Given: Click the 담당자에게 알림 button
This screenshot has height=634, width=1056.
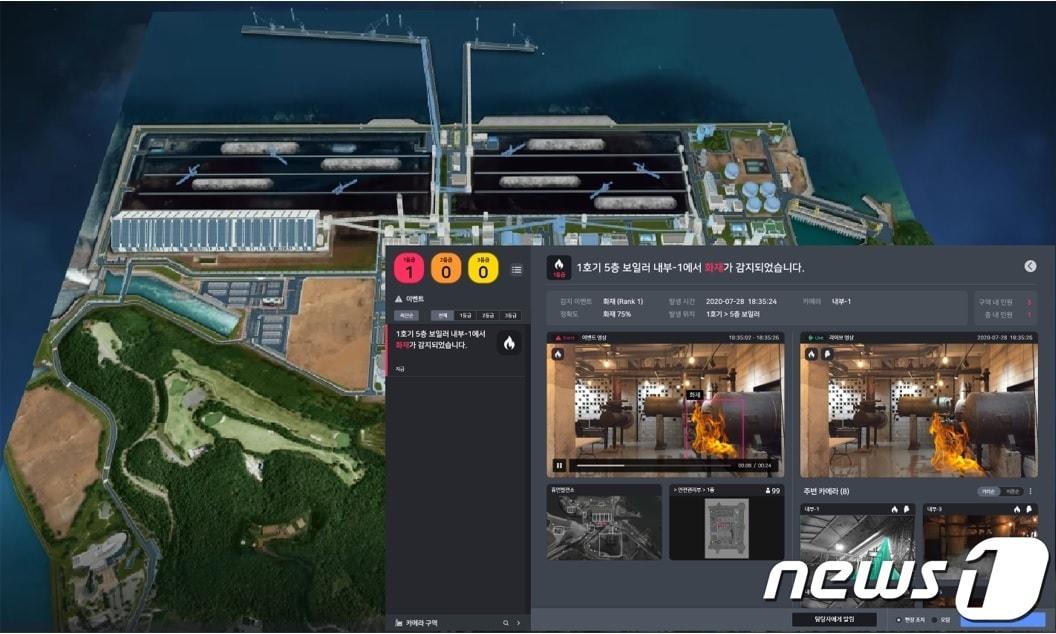Looking at the screenshot, I should coord(834,619).
